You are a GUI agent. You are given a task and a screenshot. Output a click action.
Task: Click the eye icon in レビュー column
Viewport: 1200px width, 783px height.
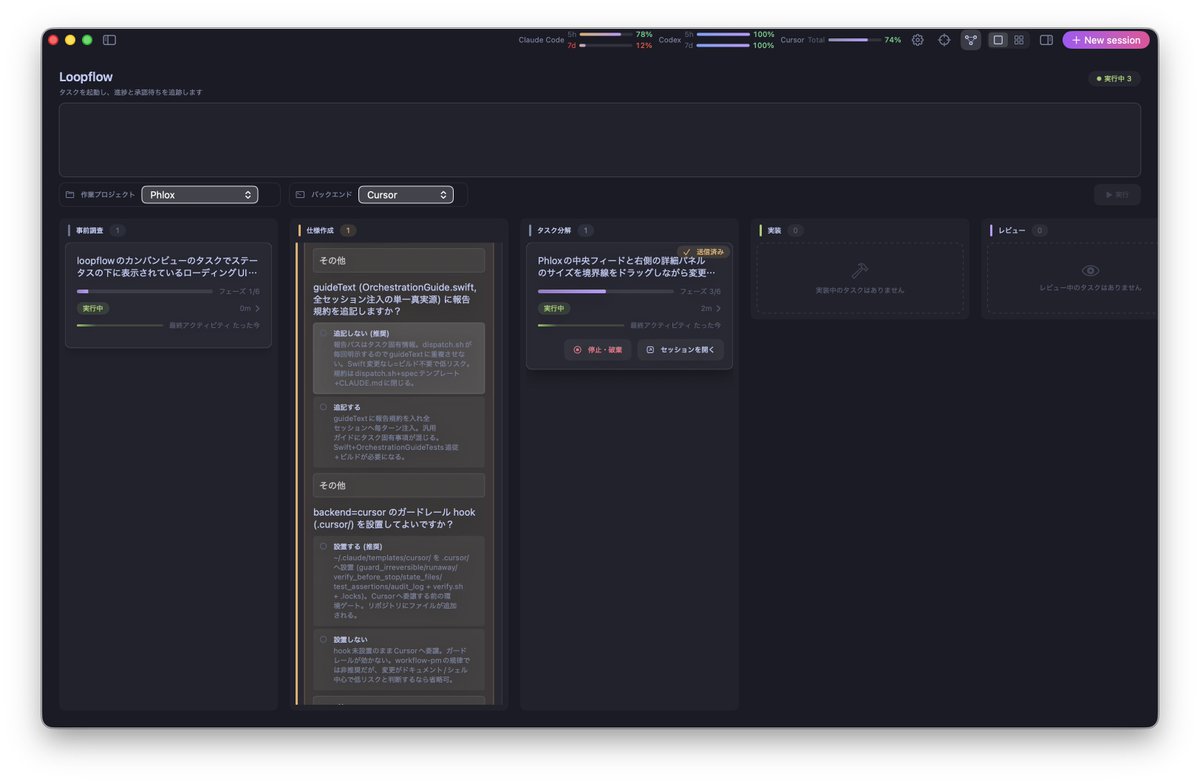[1091, 270]
